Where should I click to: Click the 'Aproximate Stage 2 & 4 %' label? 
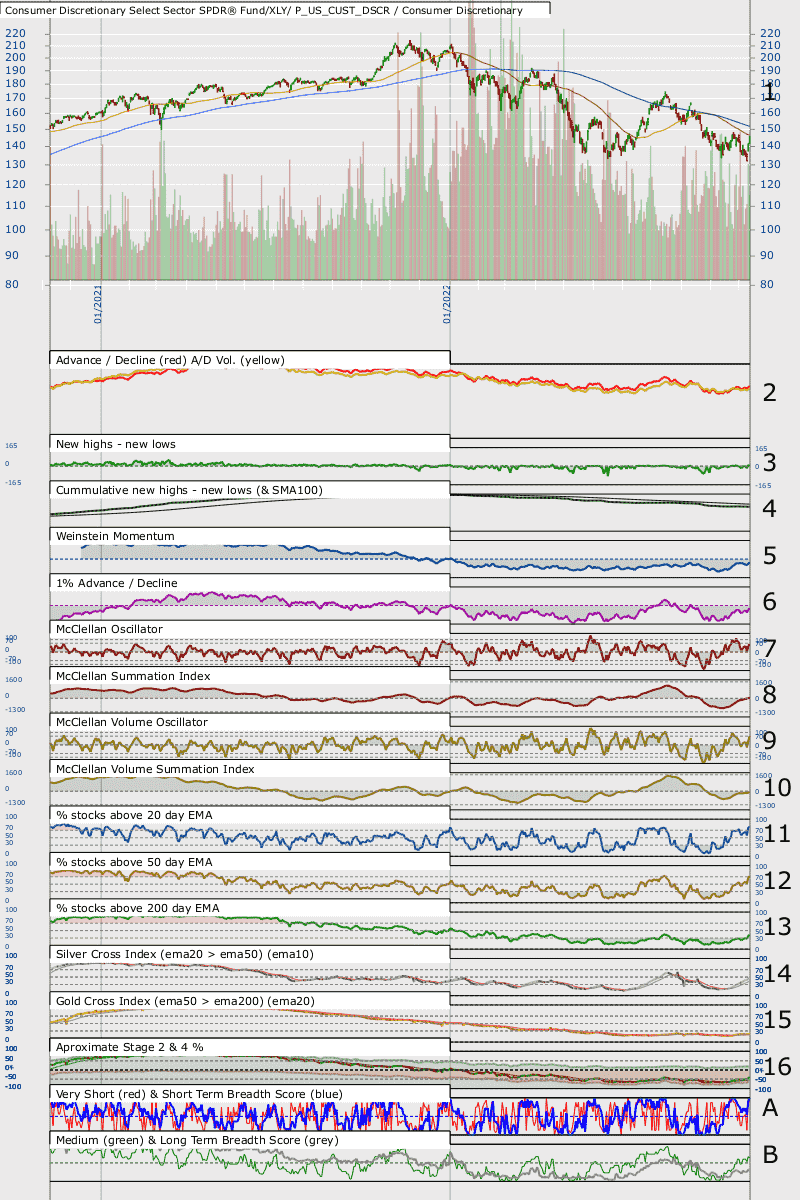131,1047
